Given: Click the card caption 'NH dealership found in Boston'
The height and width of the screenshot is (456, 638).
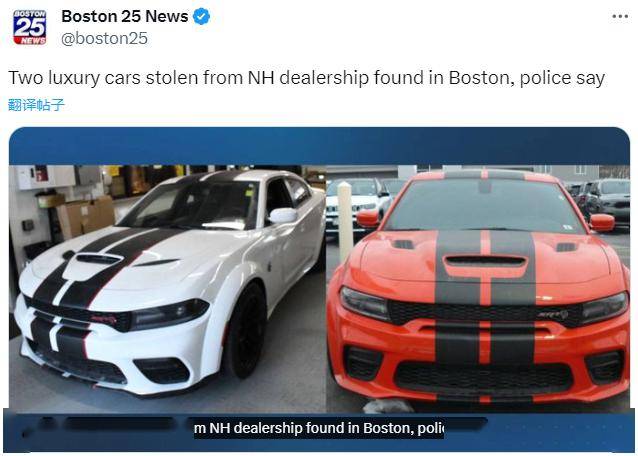Looking at the screenshot, I should (x=319, y=428).
